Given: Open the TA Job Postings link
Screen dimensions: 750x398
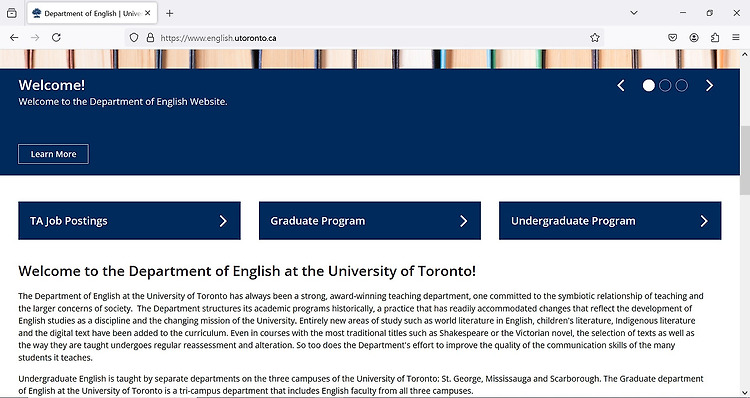Looking at the screenshot, I should [x=129, y=221].
